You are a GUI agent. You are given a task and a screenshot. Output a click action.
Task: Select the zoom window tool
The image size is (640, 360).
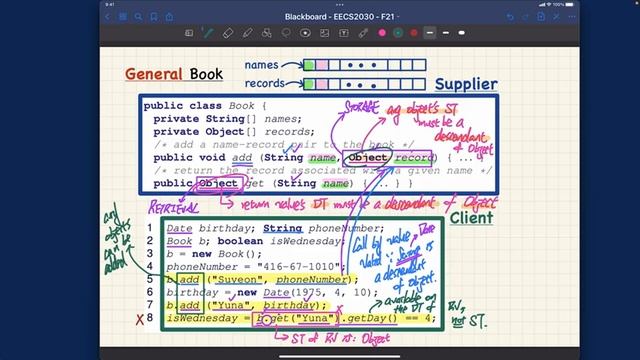(x=189, y=33)
